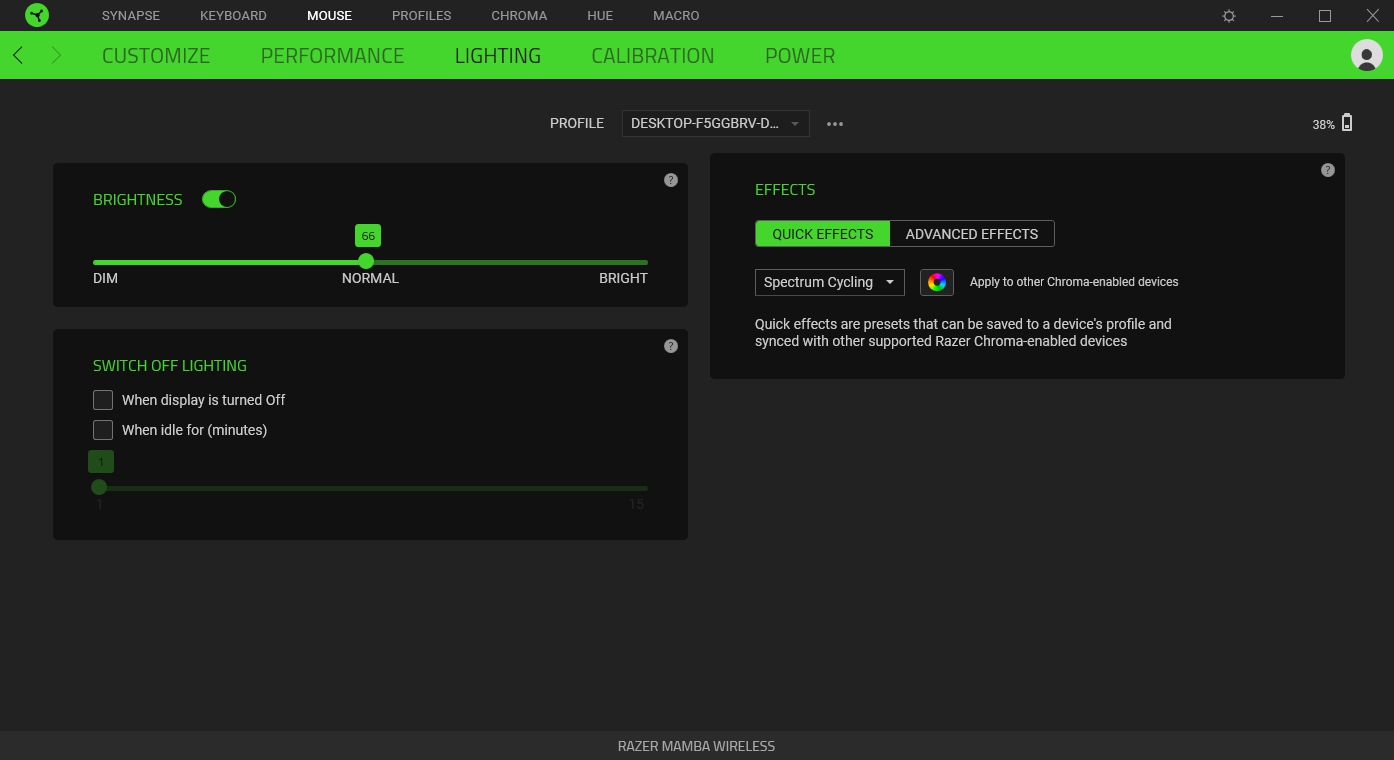
Task: Go to the Chroma tab
Action: tap(519, 16)
